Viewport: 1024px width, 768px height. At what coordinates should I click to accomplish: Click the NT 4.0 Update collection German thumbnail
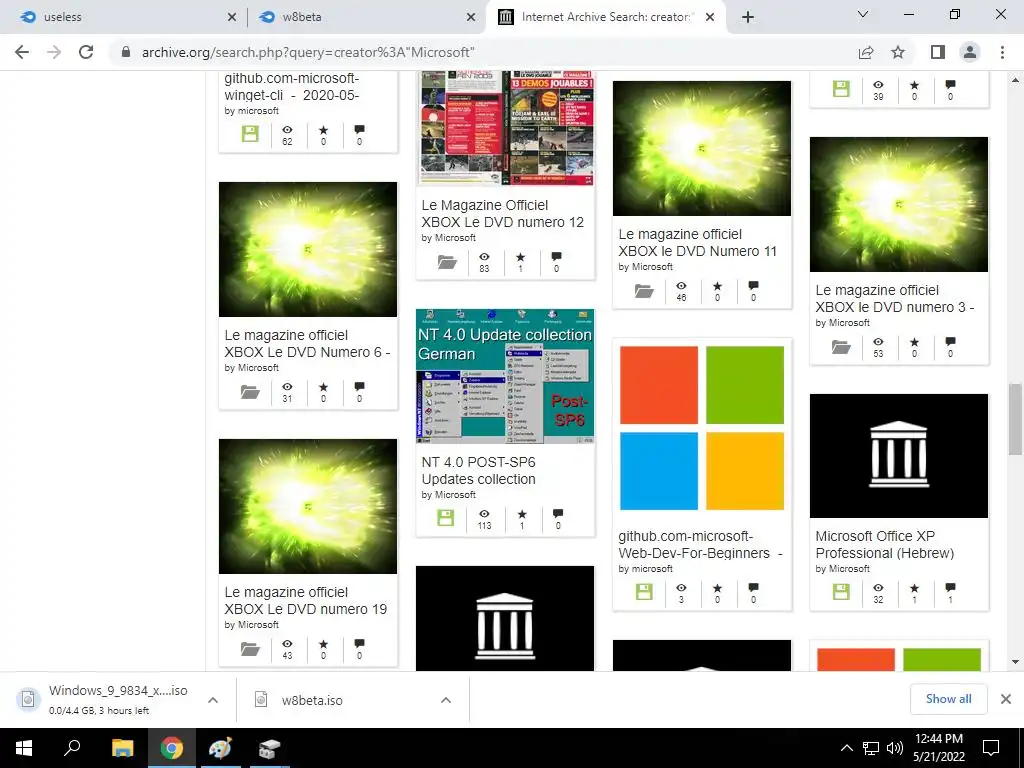tap(505, 376)
